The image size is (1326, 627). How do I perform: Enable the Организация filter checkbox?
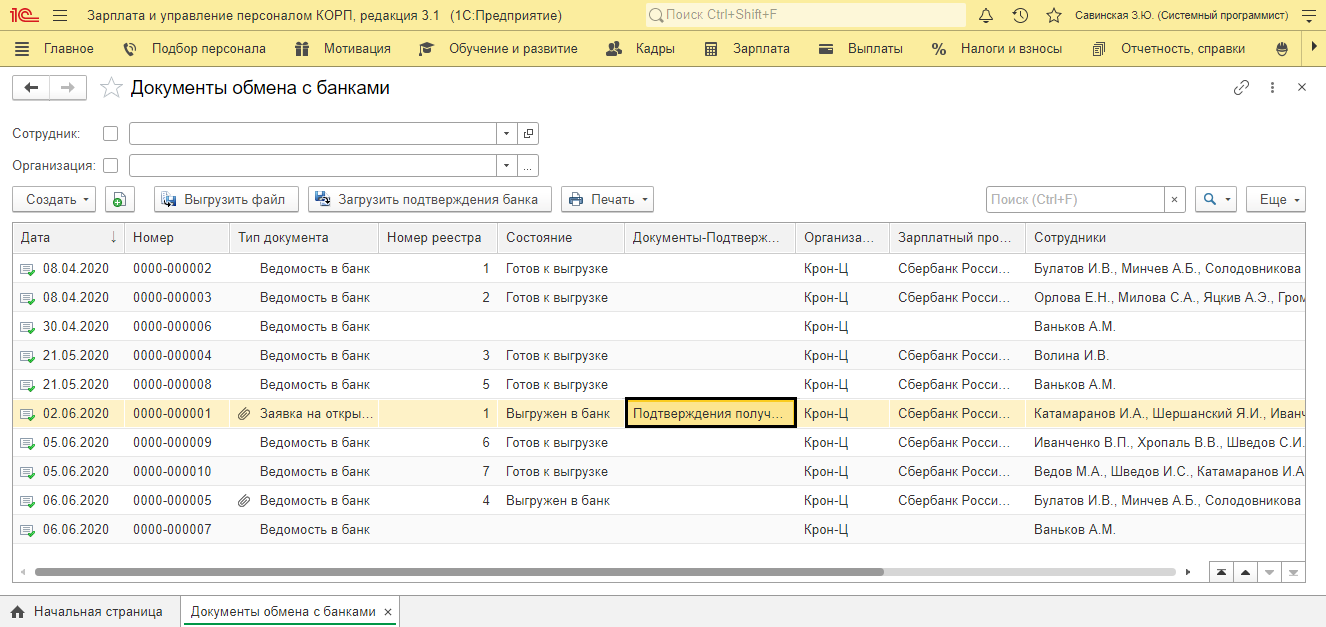coord(111,166)
